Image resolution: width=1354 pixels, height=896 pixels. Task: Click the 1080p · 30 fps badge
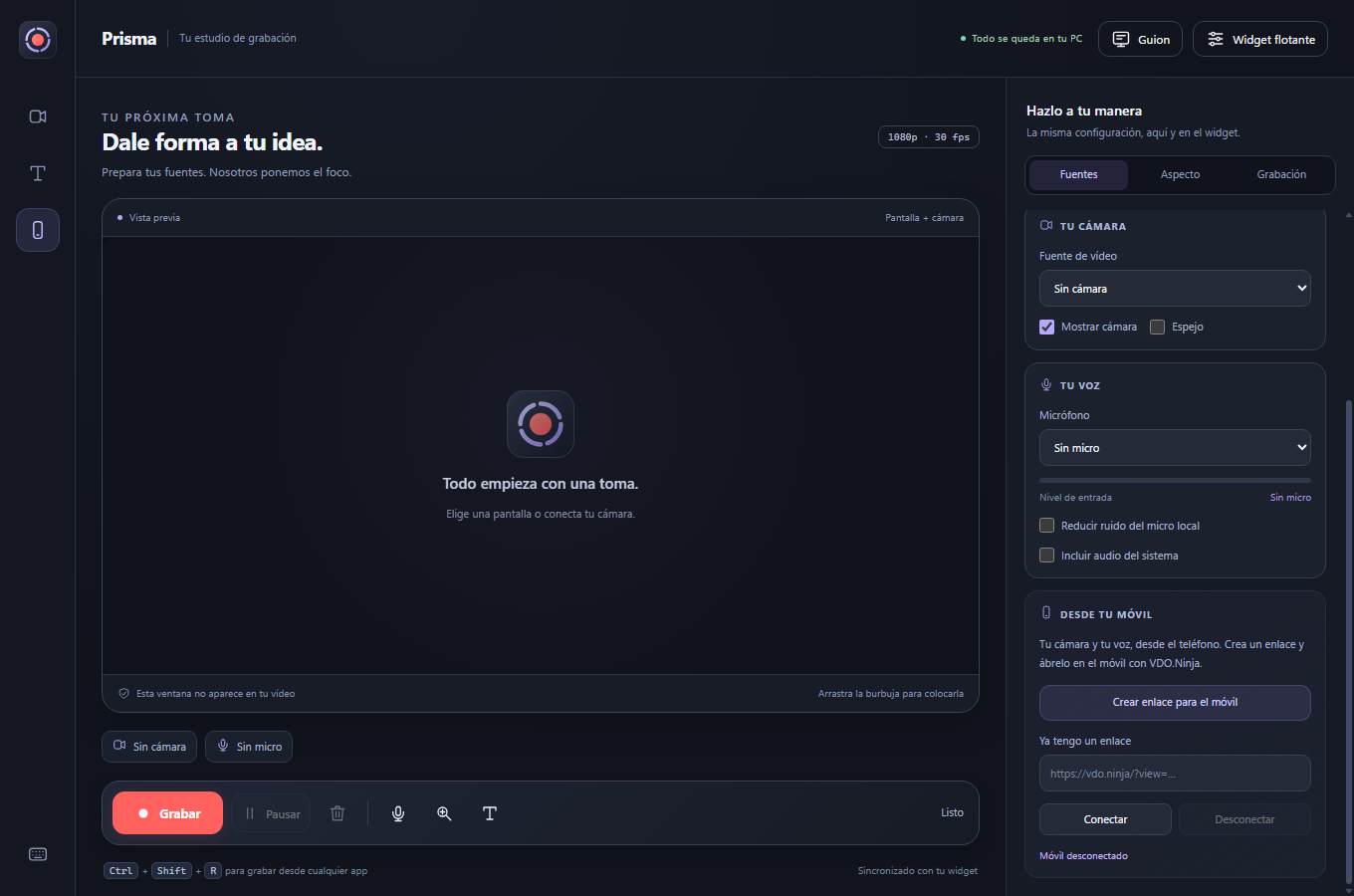(x=928, y=137)
